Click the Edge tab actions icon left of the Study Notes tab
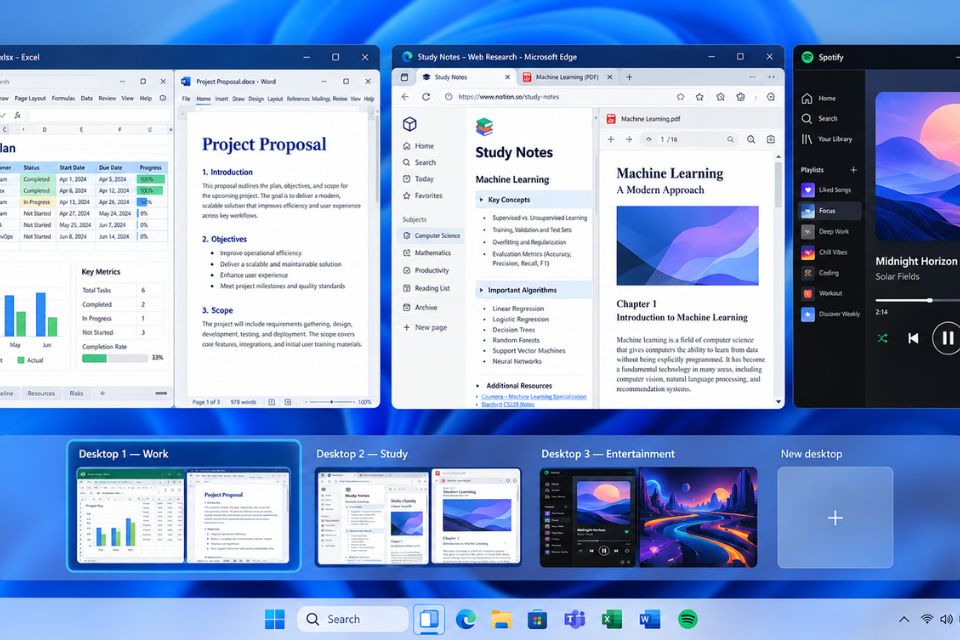 click(404, 77)
